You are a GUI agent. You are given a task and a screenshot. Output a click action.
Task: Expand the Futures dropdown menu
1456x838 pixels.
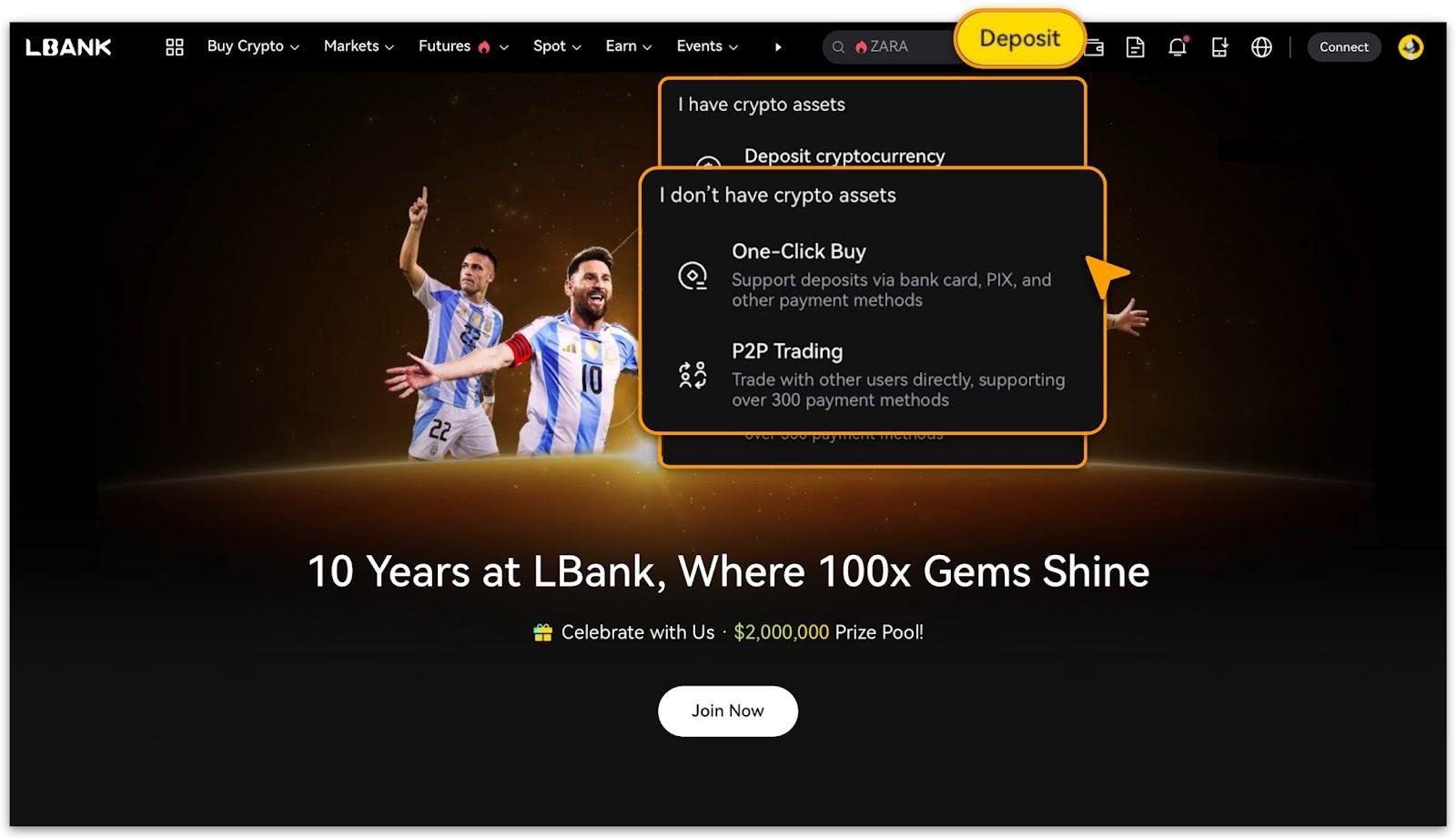tap(463, 46)
